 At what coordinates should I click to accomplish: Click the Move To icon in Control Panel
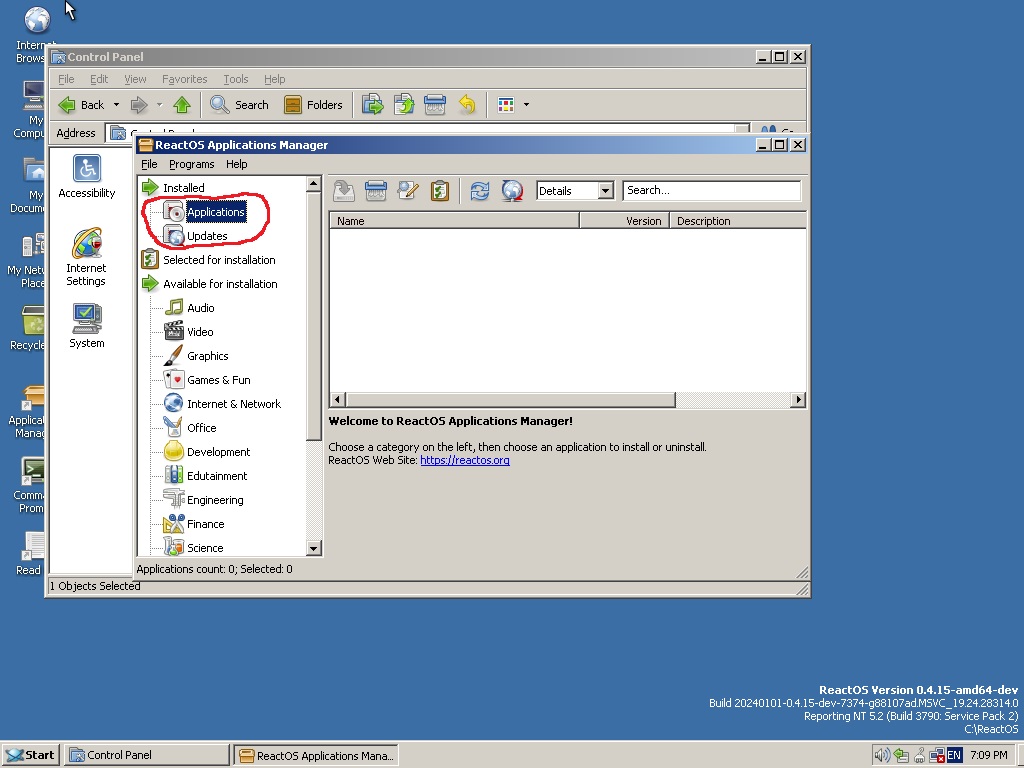(x=372, y=105)
